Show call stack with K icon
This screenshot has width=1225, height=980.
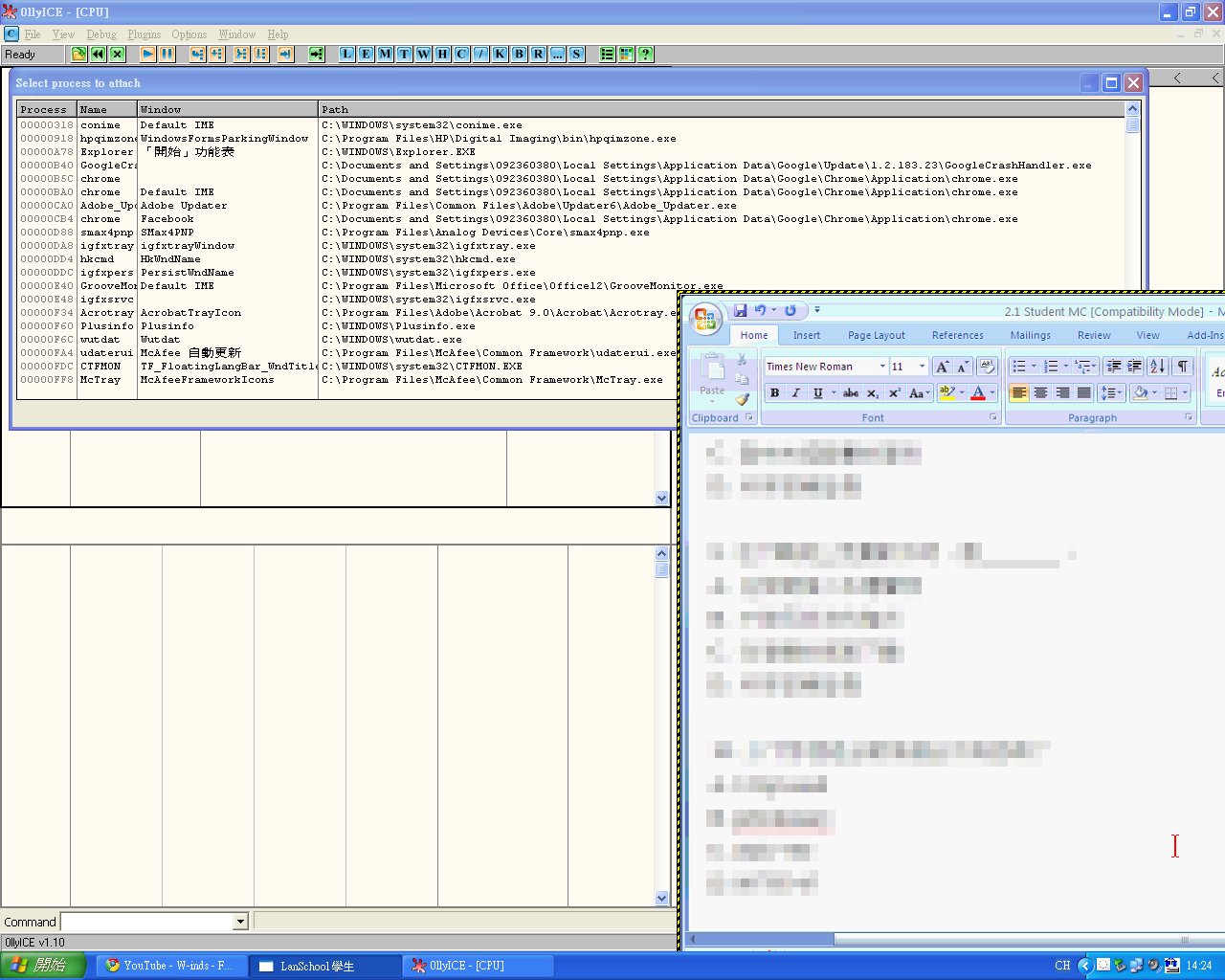[x=501, y=55]
